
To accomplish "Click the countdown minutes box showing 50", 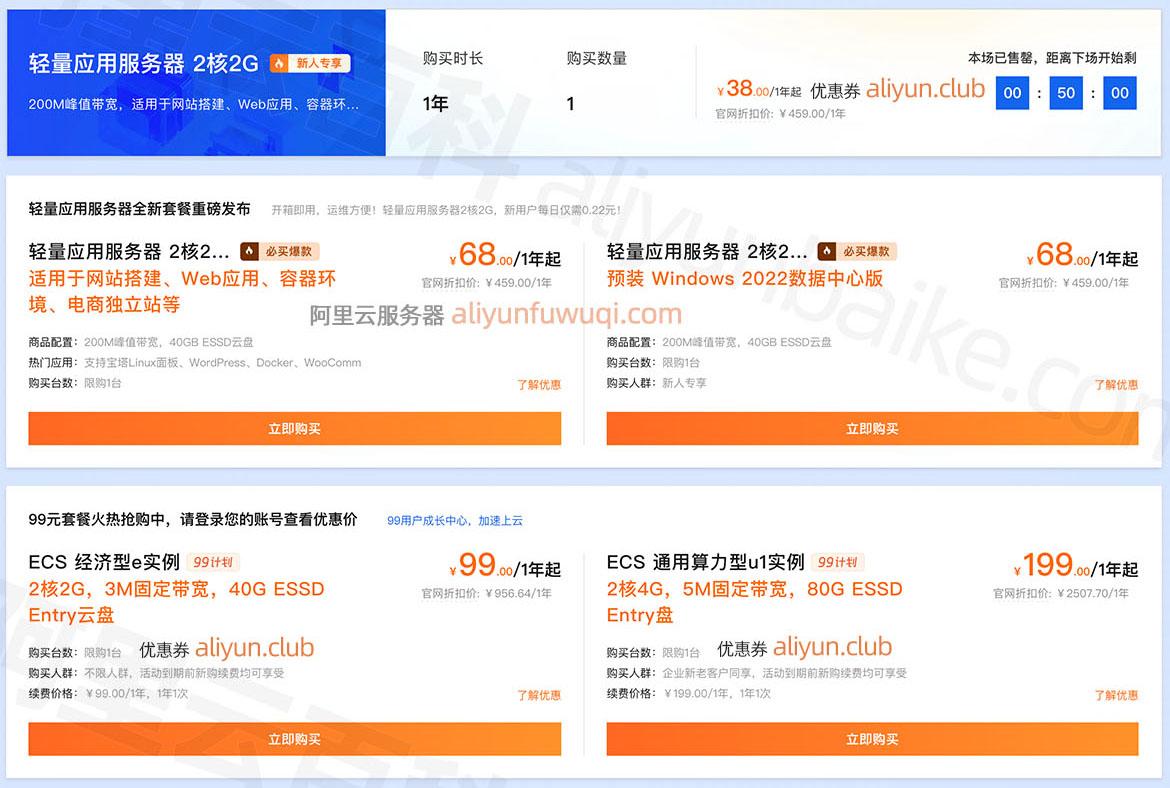I will tap(1066, 93).
